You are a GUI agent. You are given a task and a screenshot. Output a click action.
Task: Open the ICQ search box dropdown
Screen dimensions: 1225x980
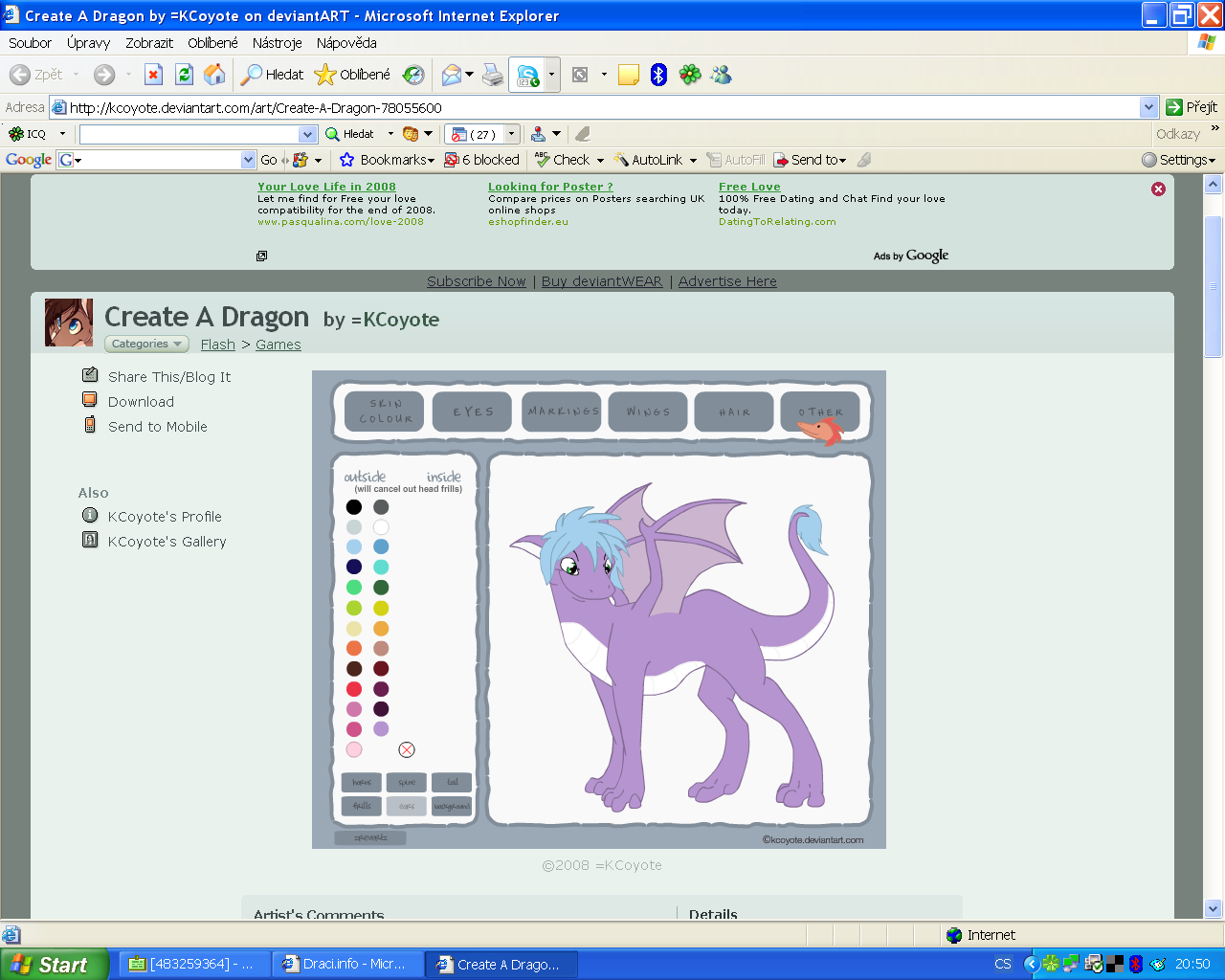[307, 134]
